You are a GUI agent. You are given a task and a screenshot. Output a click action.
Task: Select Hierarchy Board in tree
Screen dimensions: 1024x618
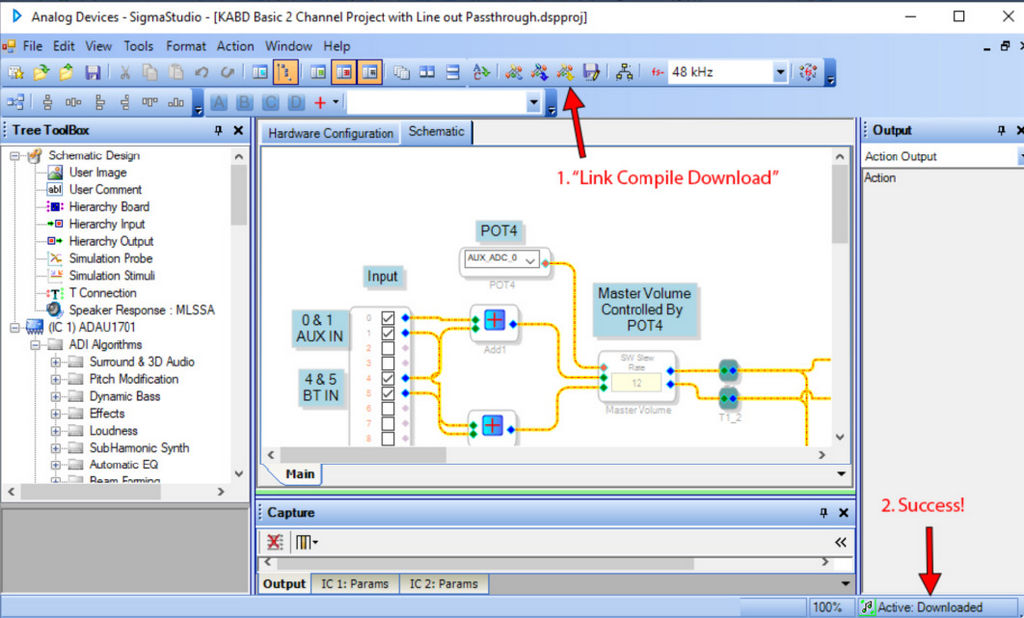click(x=109, y=206)
